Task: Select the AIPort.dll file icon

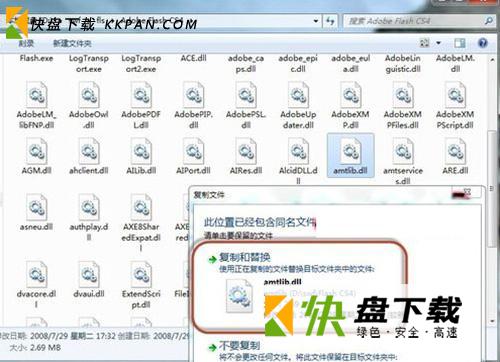Action: coord(194,151)
